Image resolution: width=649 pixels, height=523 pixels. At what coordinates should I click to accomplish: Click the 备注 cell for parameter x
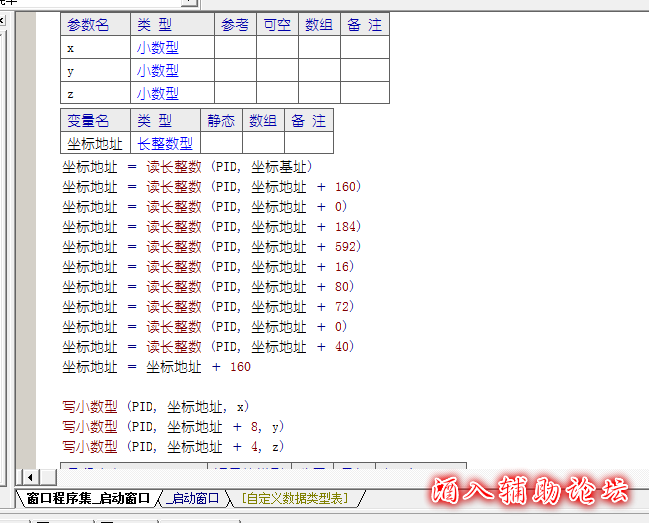(364, 47)
